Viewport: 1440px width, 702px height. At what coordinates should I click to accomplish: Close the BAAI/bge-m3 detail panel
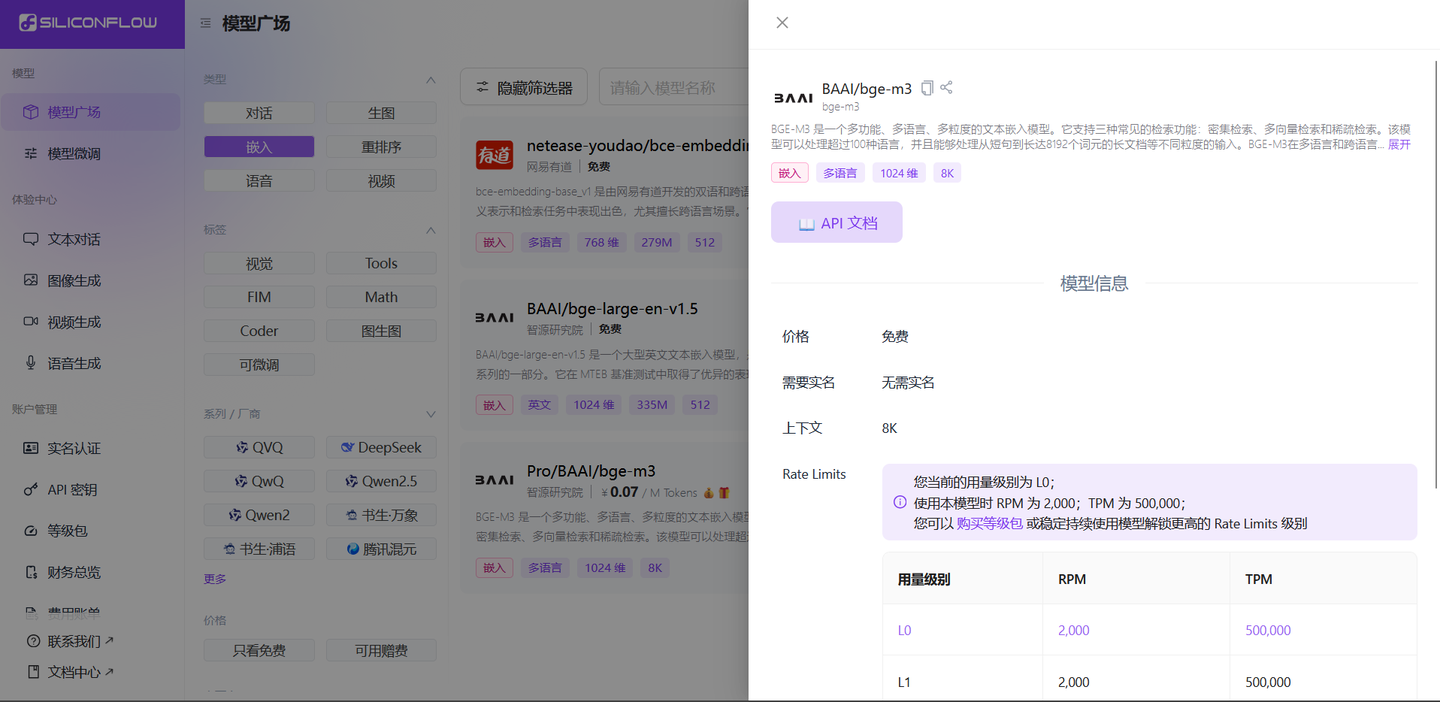(782, 23)
